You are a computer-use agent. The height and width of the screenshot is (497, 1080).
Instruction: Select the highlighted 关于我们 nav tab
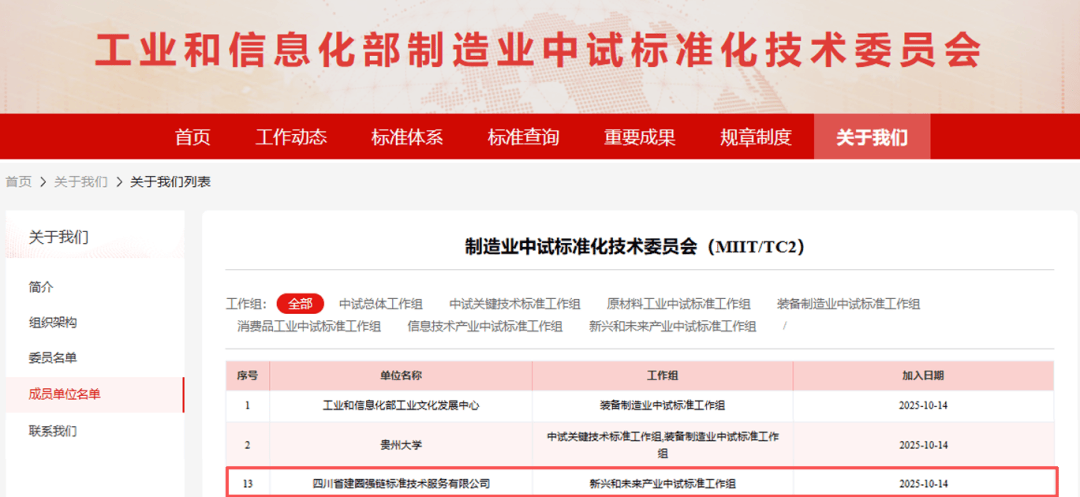[871, 137]
